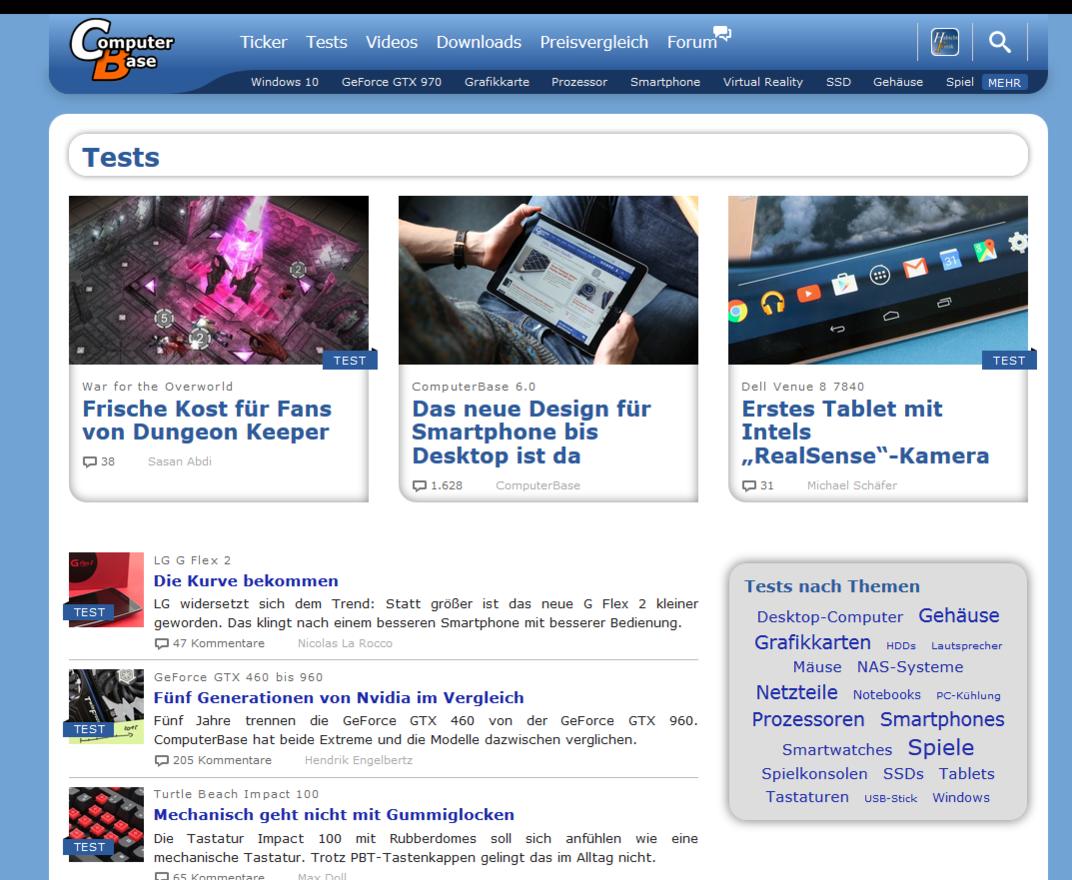Image resolution: width=1072 pixels, height=880 pixels.
Task: Select the Windows 10 topic link
Action: 284,82
